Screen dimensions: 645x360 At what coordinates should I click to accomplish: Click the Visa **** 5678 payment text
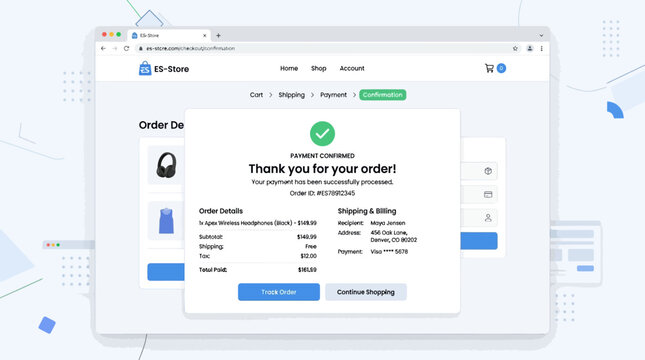[x=389, y=252]
